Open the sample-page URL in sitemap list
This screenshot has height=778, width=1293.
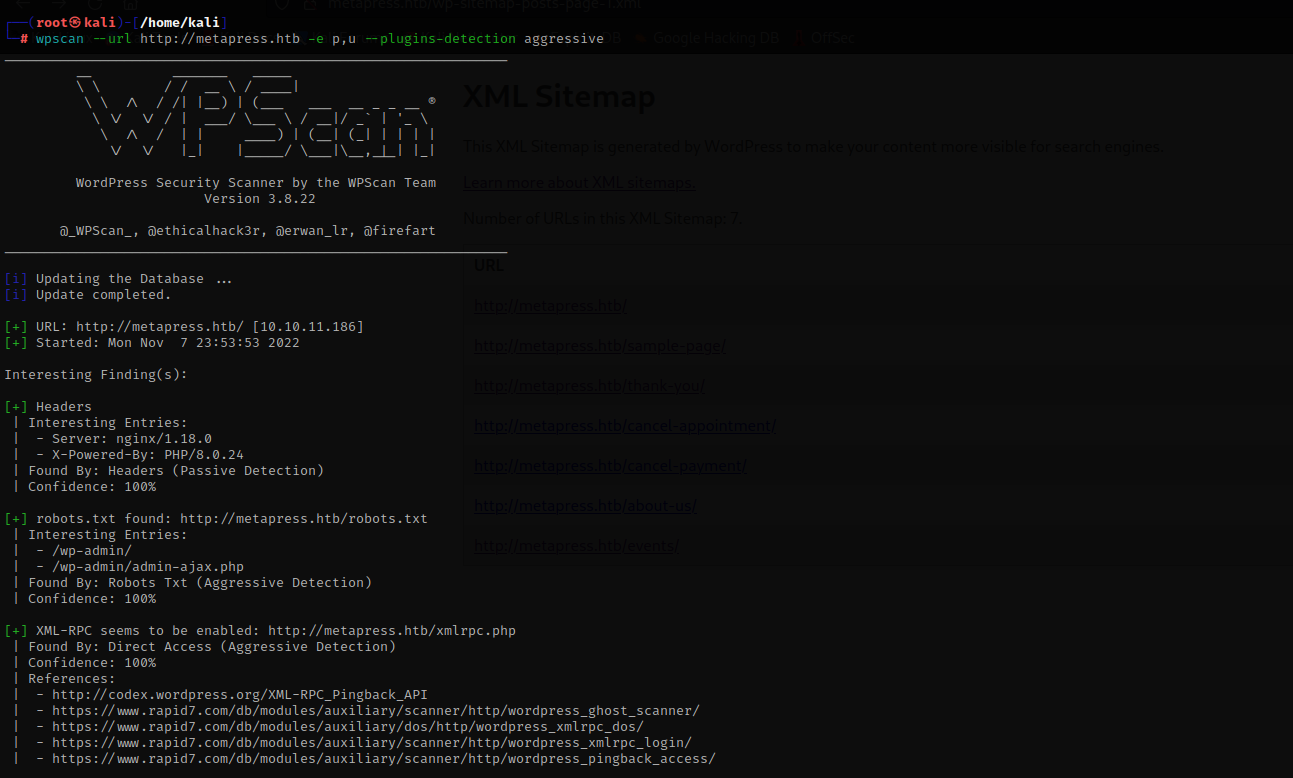[x=600, y=346]
